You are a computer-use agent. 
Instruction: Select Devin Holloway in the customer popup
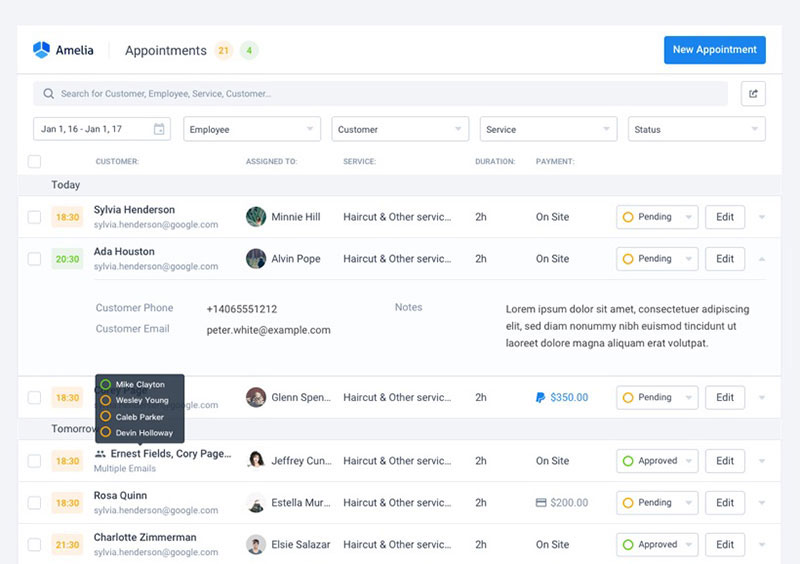coord(143,433)
